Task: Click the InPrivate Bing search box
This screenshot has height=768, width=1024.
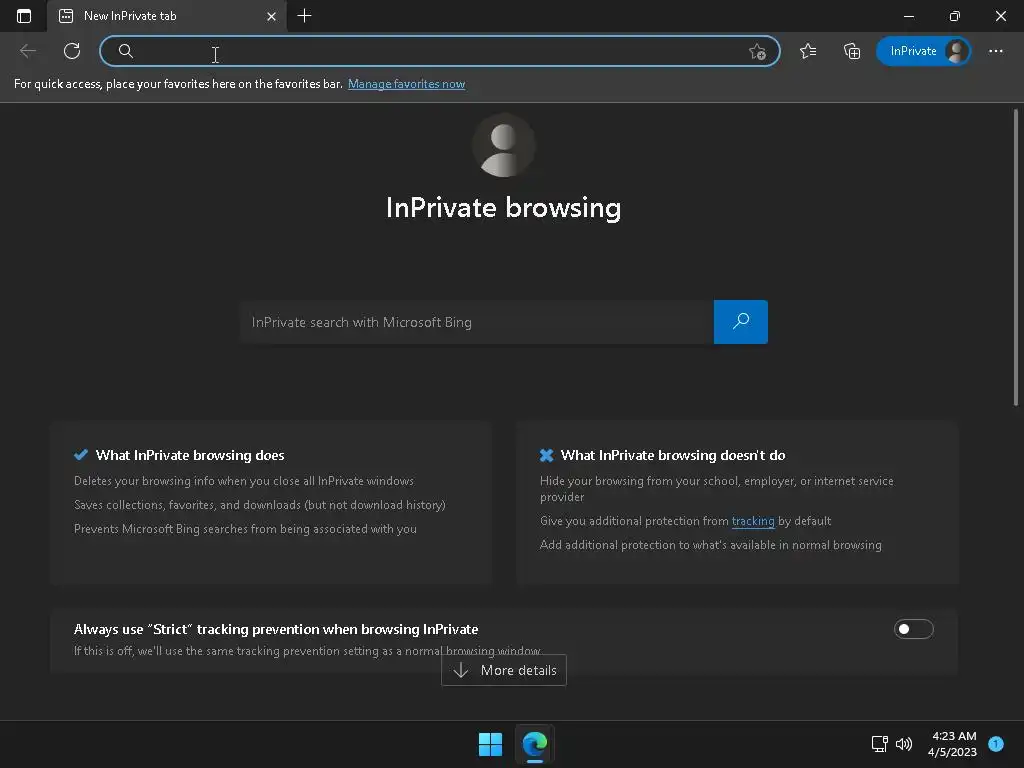Action: click(x=476, y=322)
